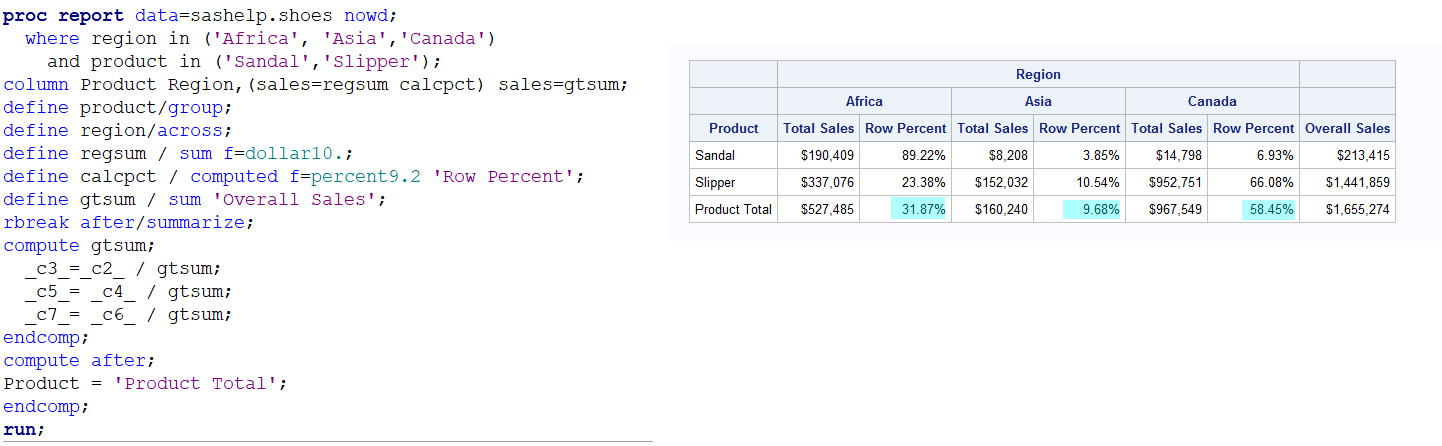The image size is (1442, 446).
Task: Select the Slipper row label
Action: [x=715, y=183]
